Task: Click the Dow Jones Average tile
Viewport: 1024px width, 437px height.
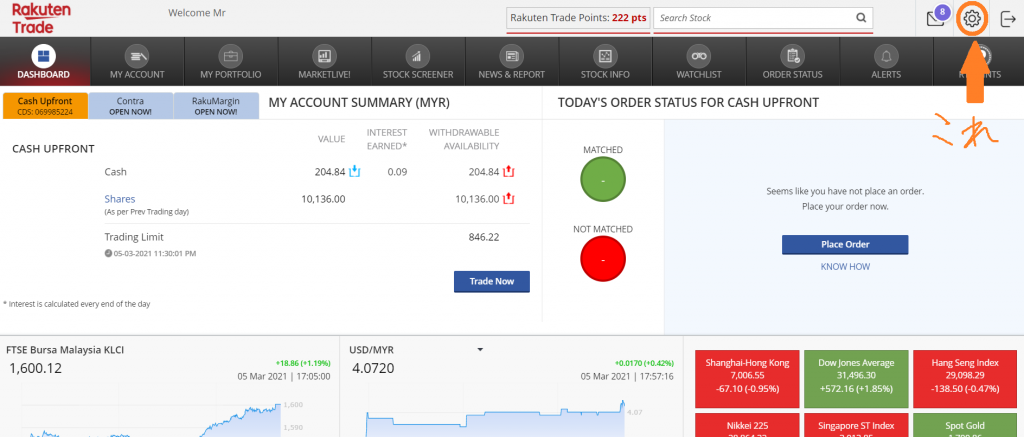Action: point(856,380)
